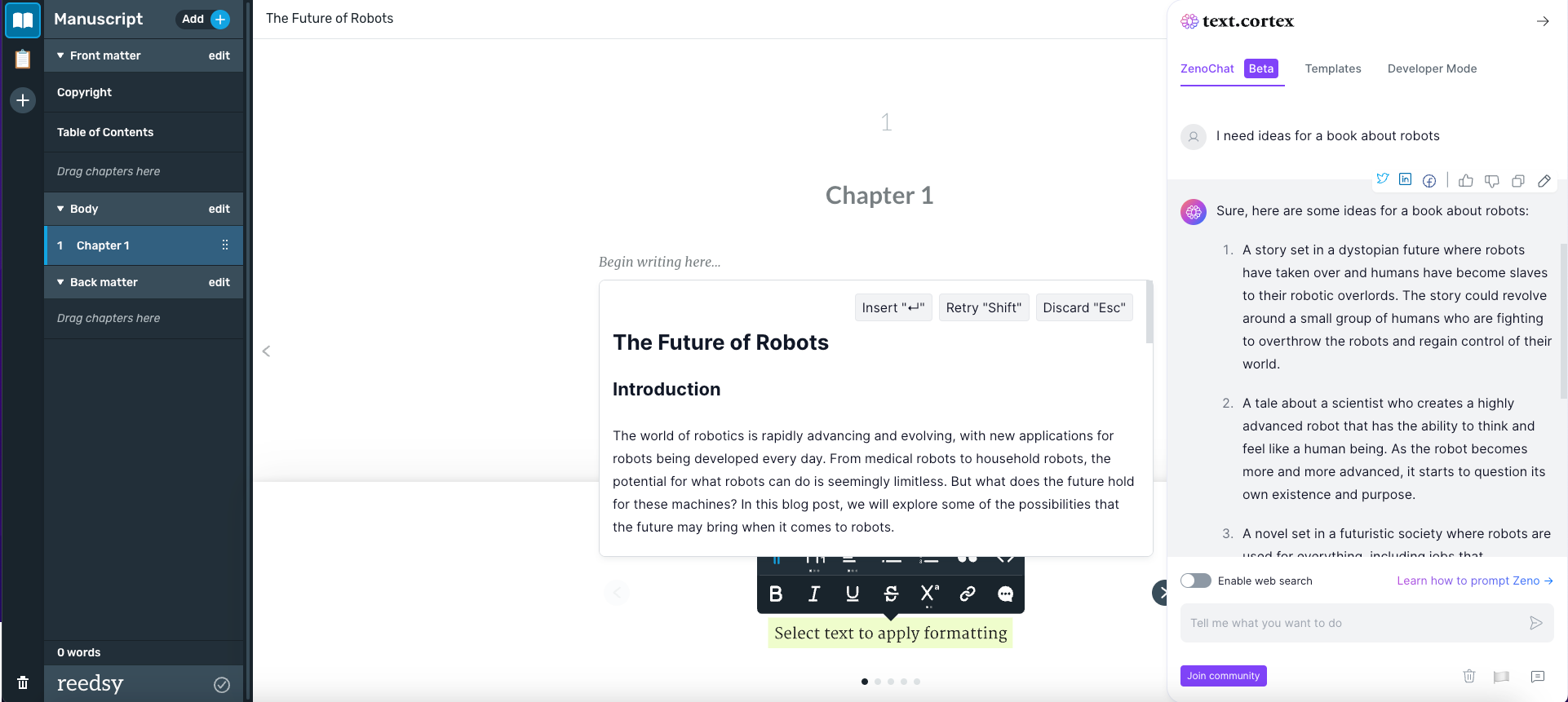
Task: Collapse the sidebar with left chevron
Action: coord(266,351)
